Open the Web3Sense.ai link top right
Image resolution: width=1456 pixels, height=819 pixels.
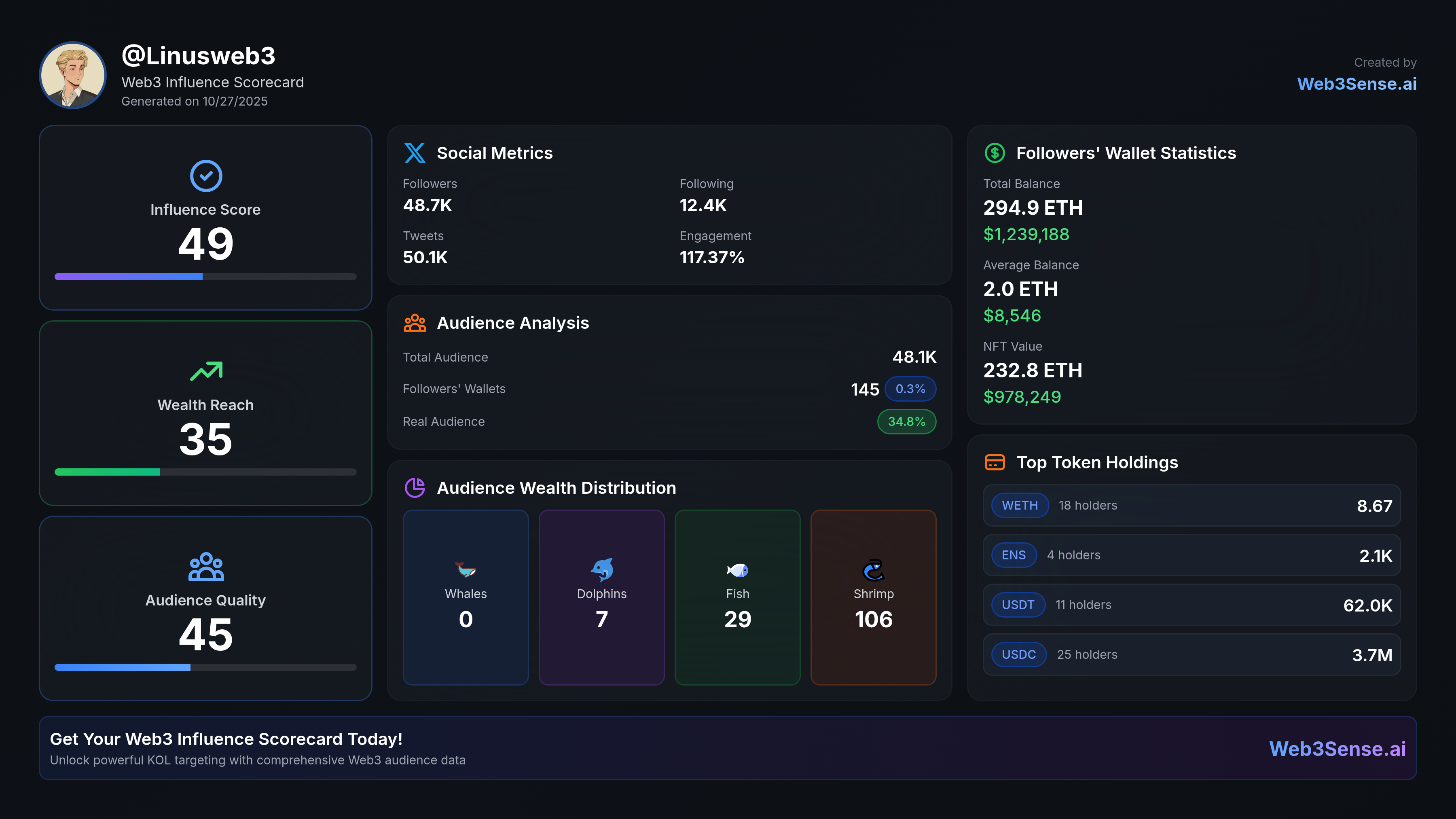[x=1357, y=84]
